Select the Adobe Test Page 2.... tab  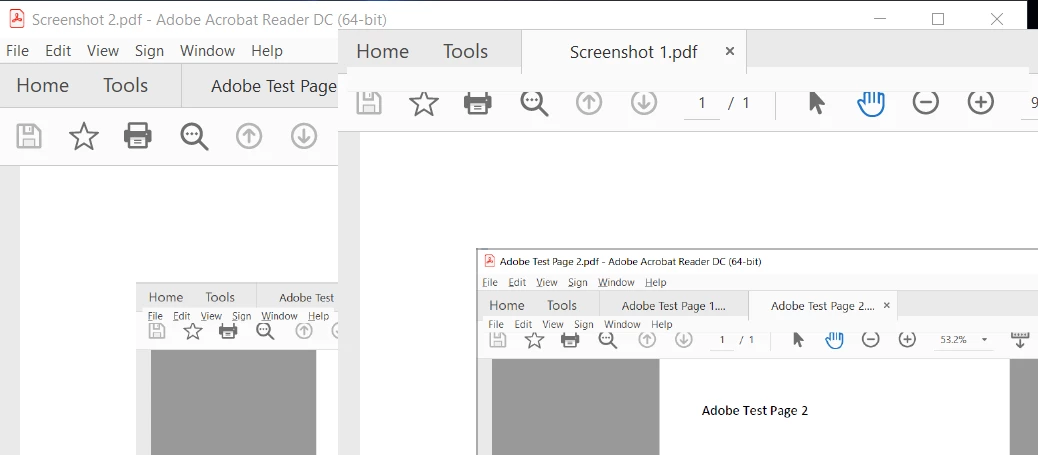[823, 306]
